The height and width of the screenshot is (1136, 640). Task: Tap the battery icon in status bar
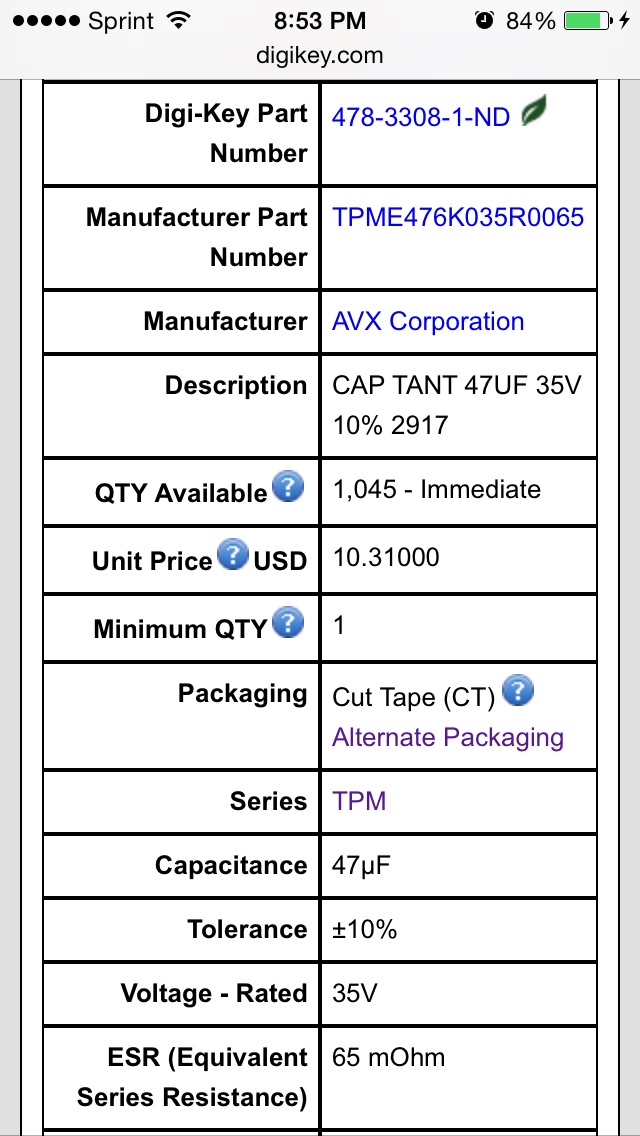pyautogui.click(x=589, y=21)
